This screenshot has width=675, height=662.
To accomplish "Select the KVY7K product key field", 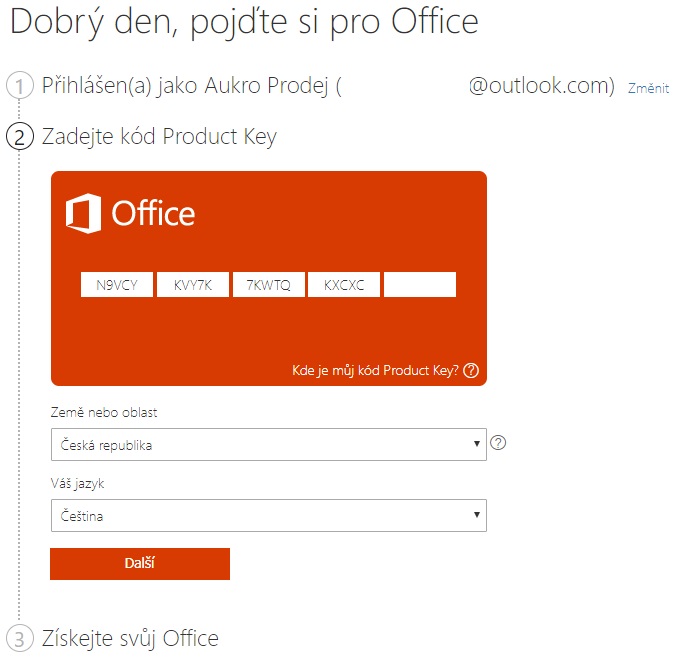I will [193, 285].
